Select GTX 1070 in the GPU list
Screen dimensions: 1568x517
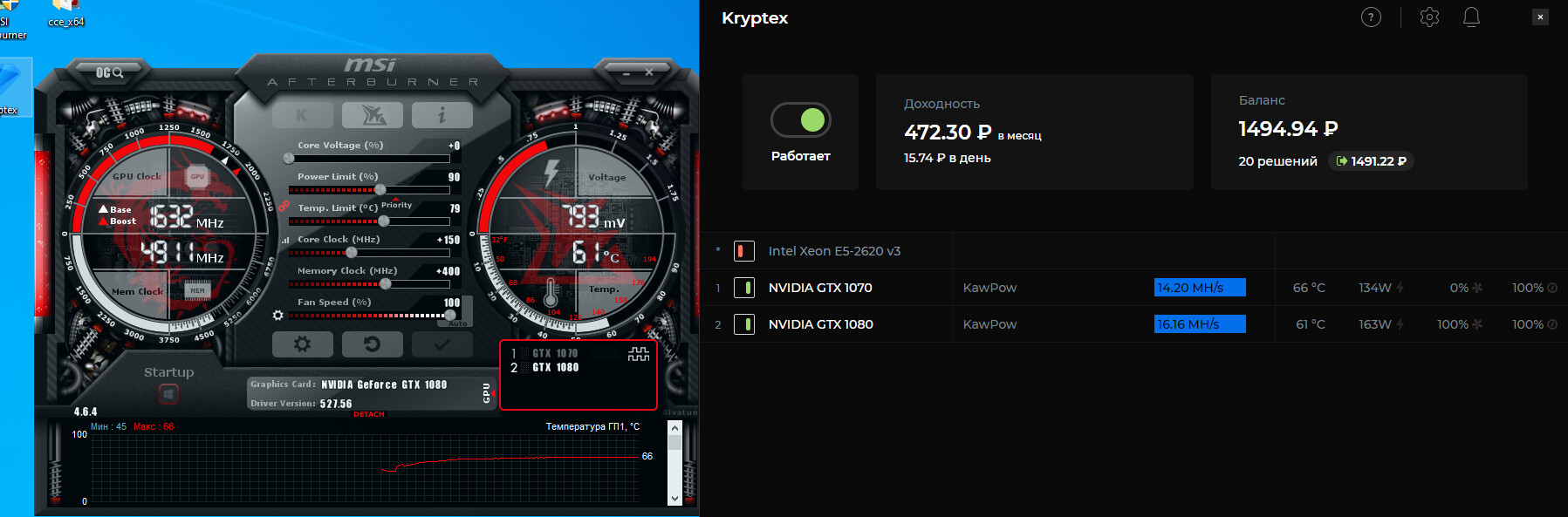click(555, 353)
